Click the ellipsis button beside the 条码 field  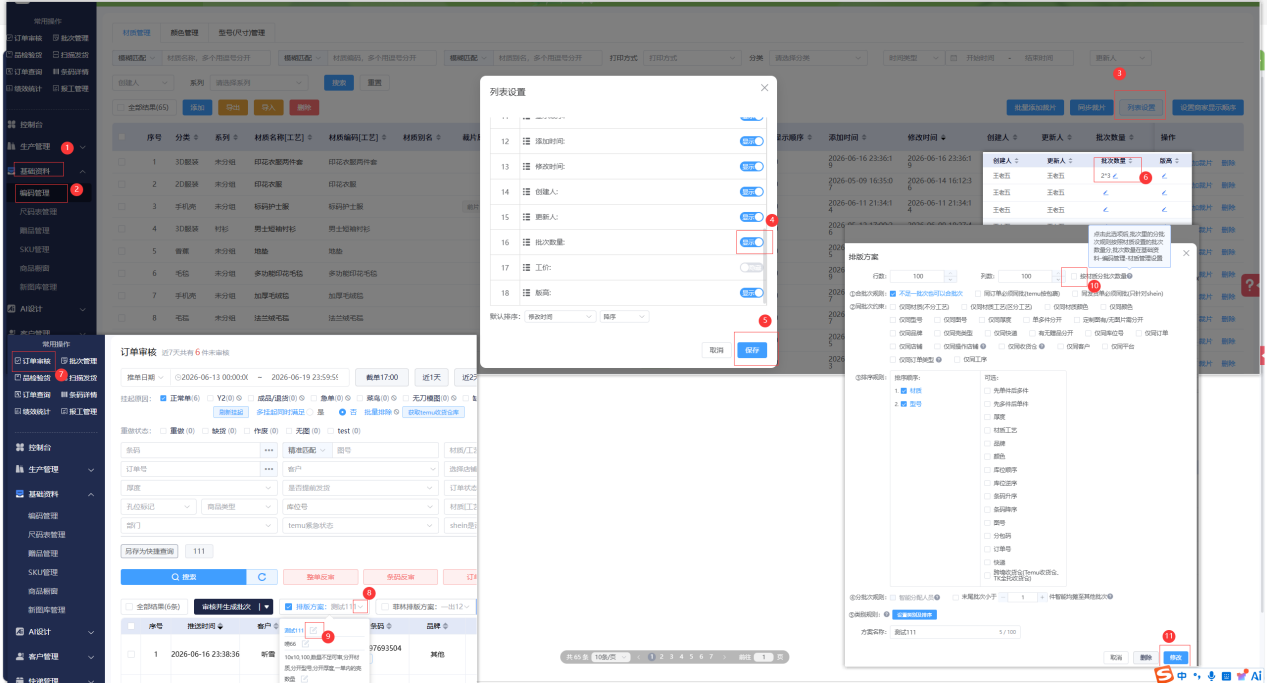point(269,450)
